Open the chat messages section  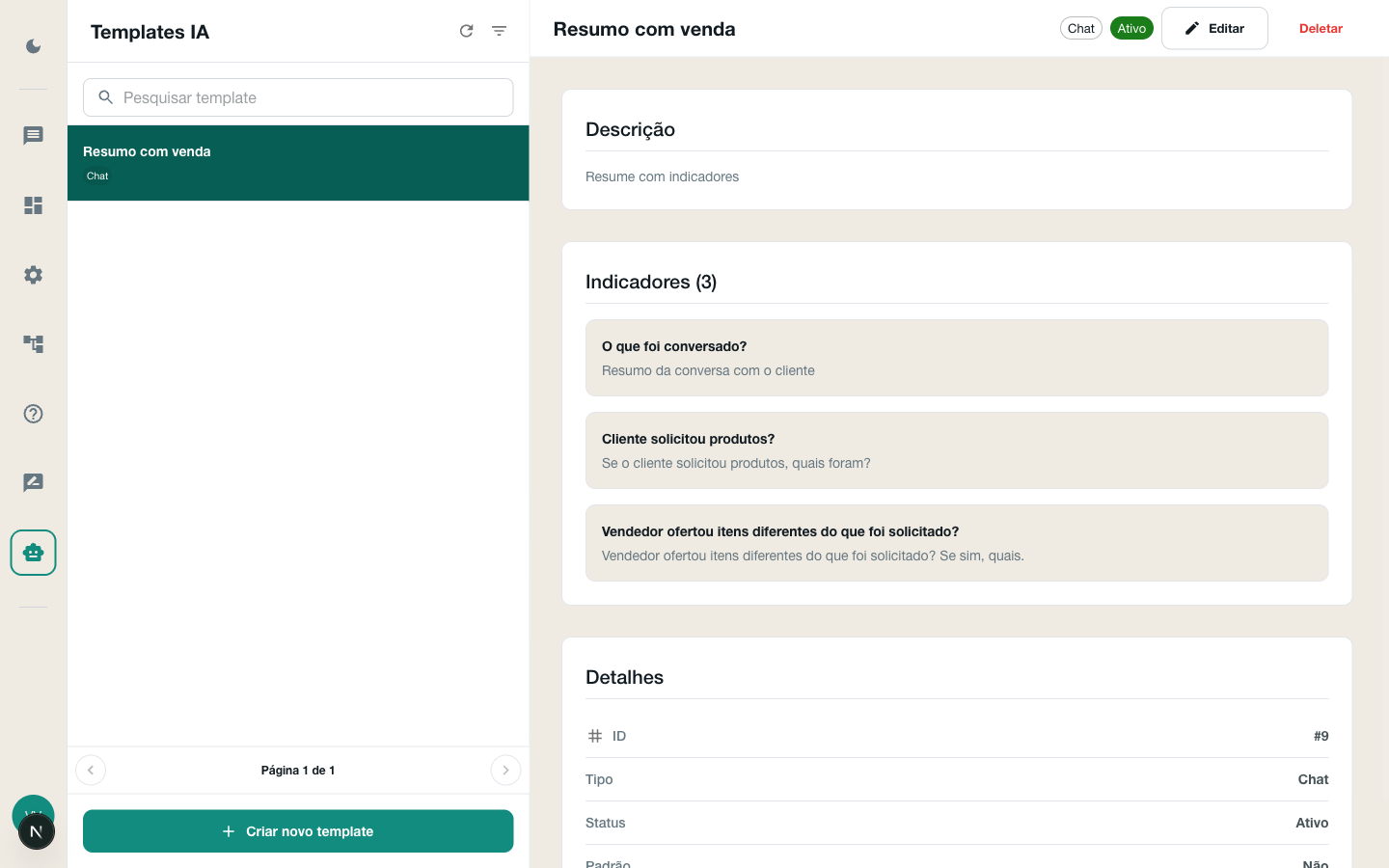coord(33,136)
